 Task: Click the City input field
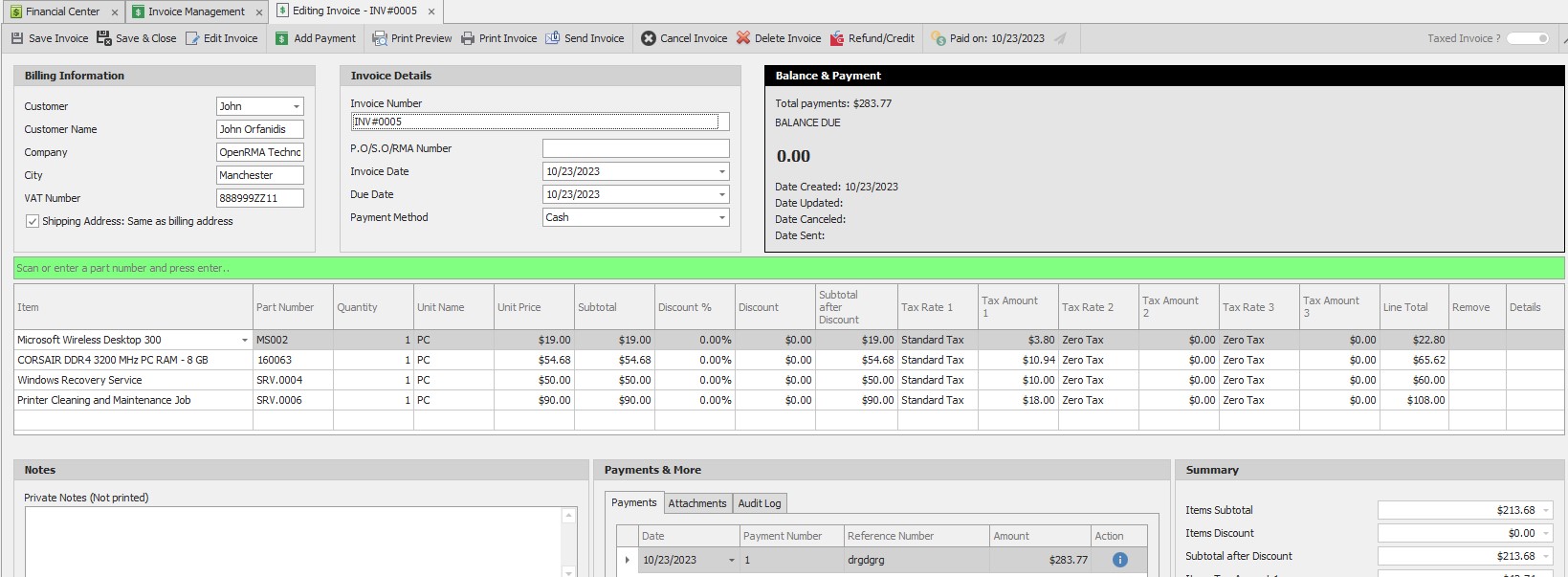coord(259,175)
